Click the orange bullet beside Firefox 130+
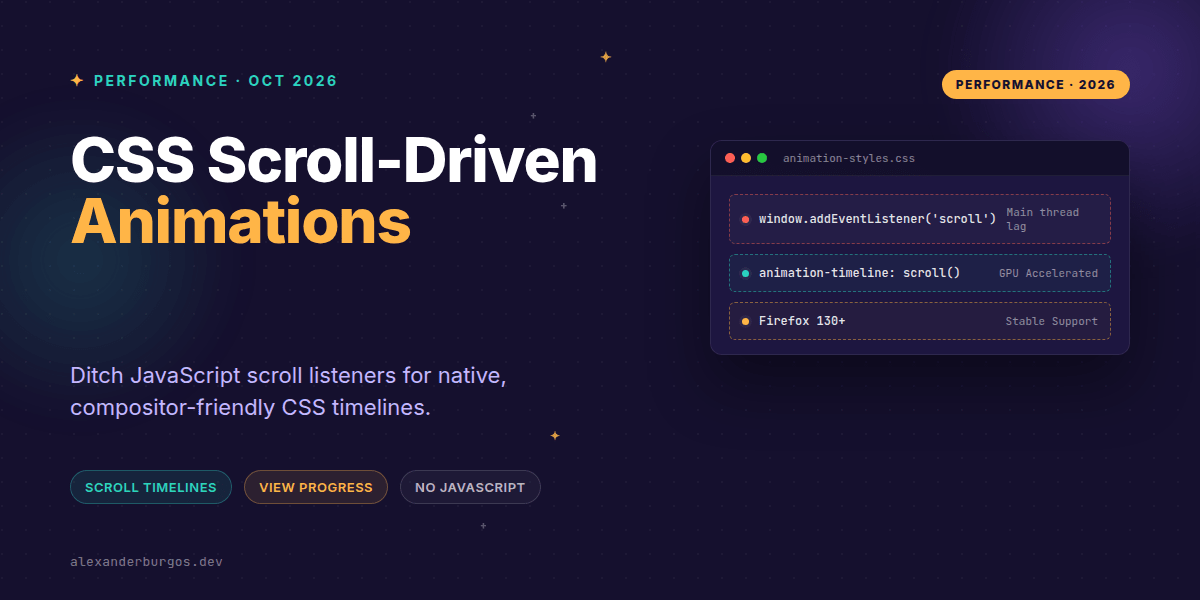The height and width of the screenshot is (600, 1200). pyautogui.click(x=745, y=321)
